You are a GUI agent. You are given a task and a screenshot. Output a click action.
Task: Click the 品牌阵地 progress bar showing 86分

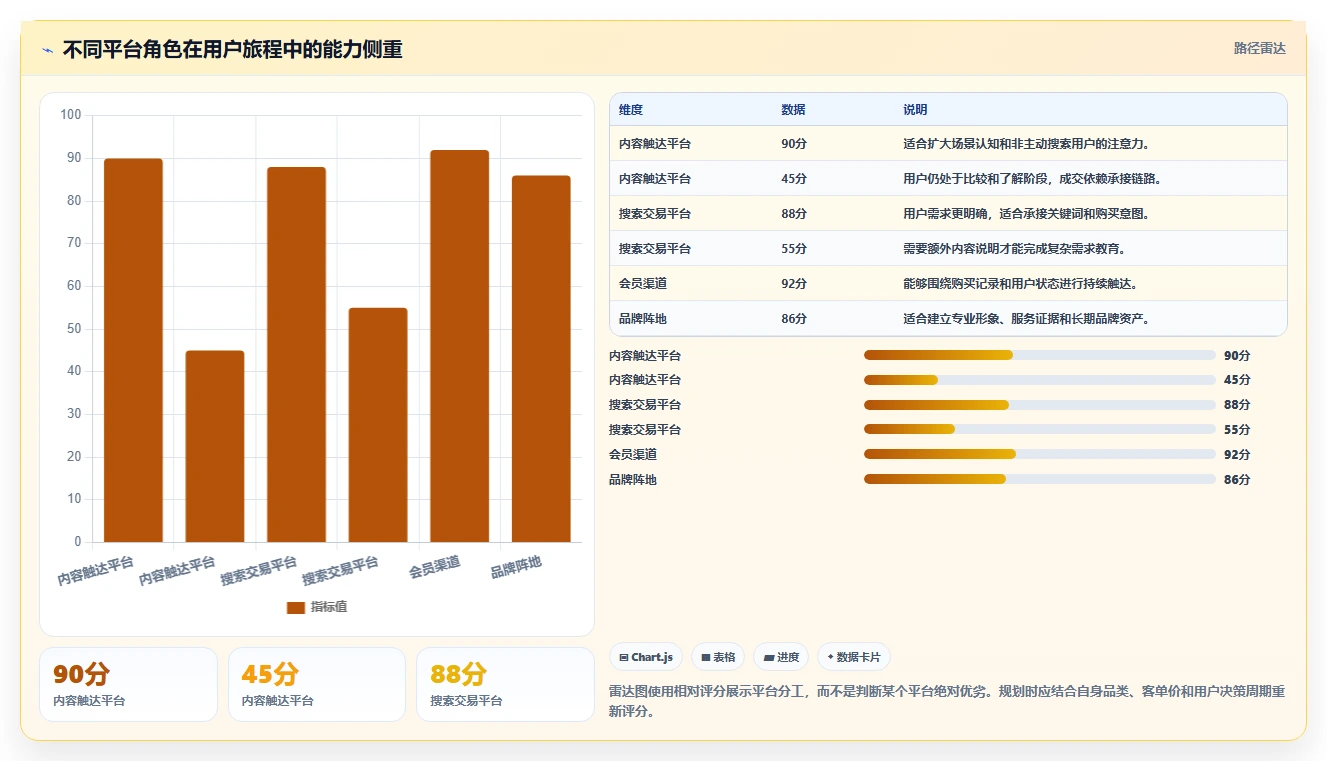click(x=1040, y=479)
